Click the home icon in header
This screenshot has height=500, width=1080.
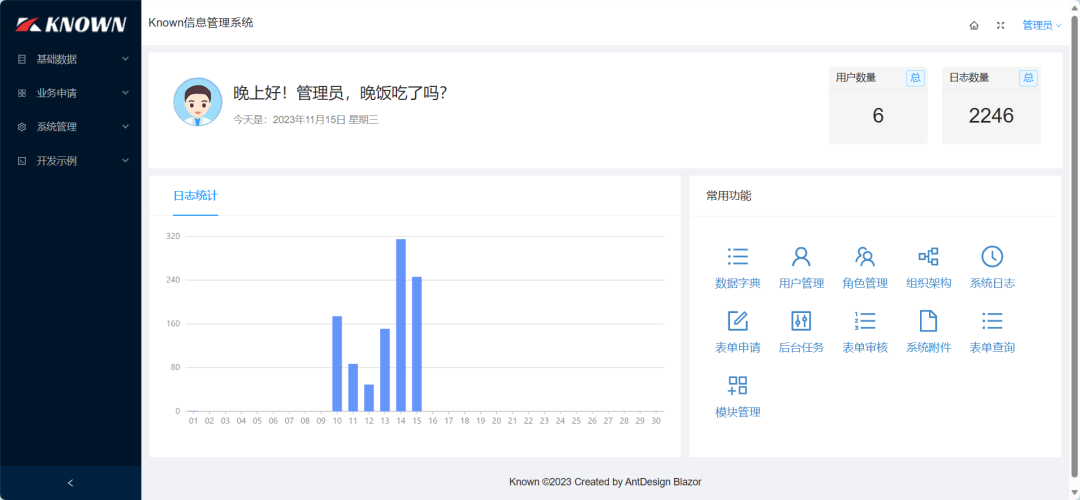pos(974,25)
